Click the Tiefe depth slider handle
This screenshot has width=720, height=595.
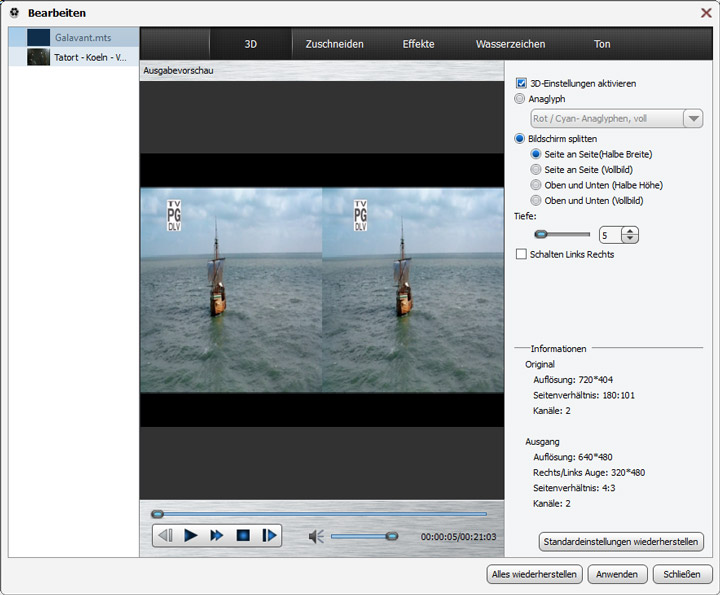tap(541, 235)
